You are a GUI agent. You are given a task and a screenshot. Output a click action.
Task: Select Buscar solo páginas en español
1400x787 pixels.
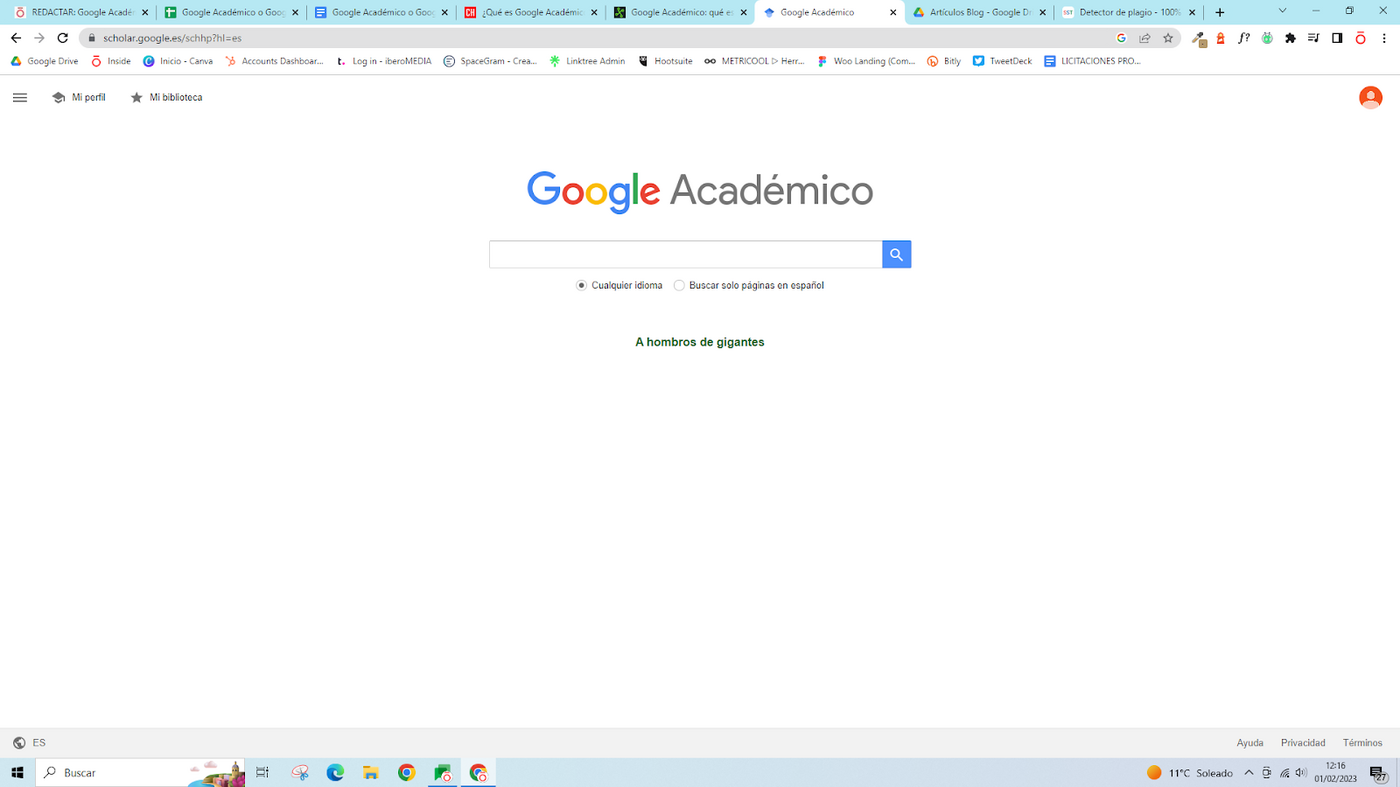749,285
